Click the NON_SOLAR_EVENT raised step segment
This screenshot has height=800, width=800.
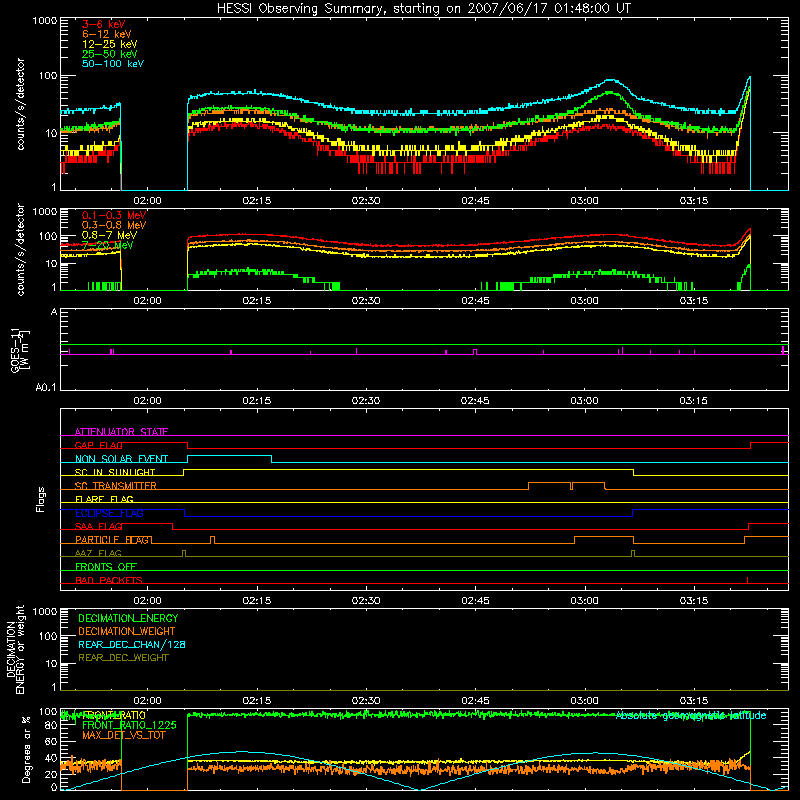click(229, 456)
